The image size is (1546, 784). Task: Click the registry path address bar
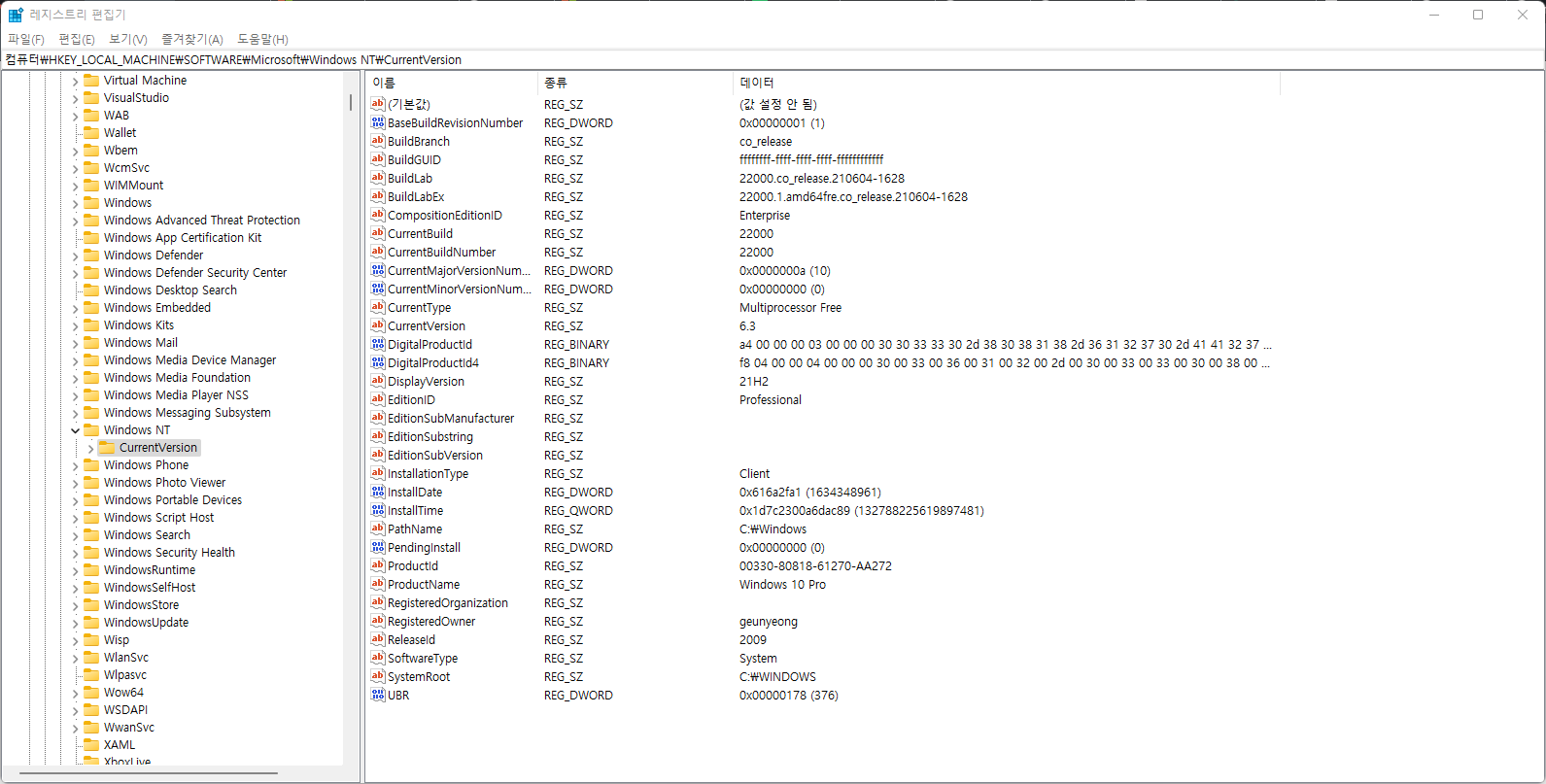tap(773, 59)
